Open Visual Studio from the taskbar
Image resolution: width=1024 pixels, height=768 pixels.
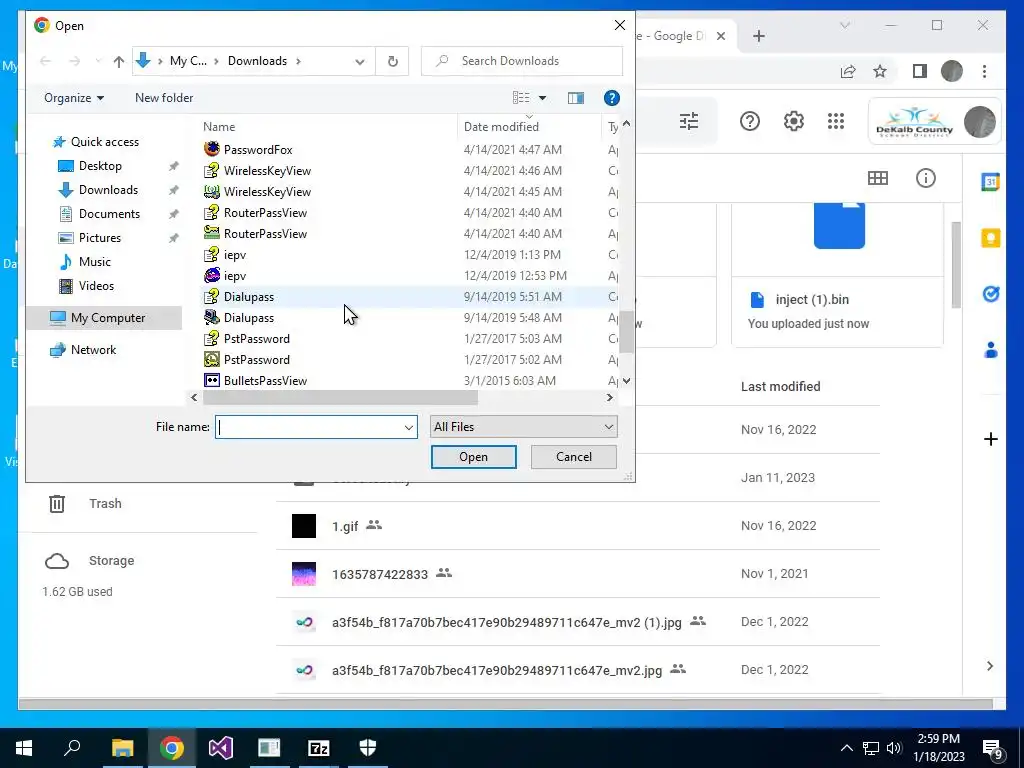click(221, 748)
